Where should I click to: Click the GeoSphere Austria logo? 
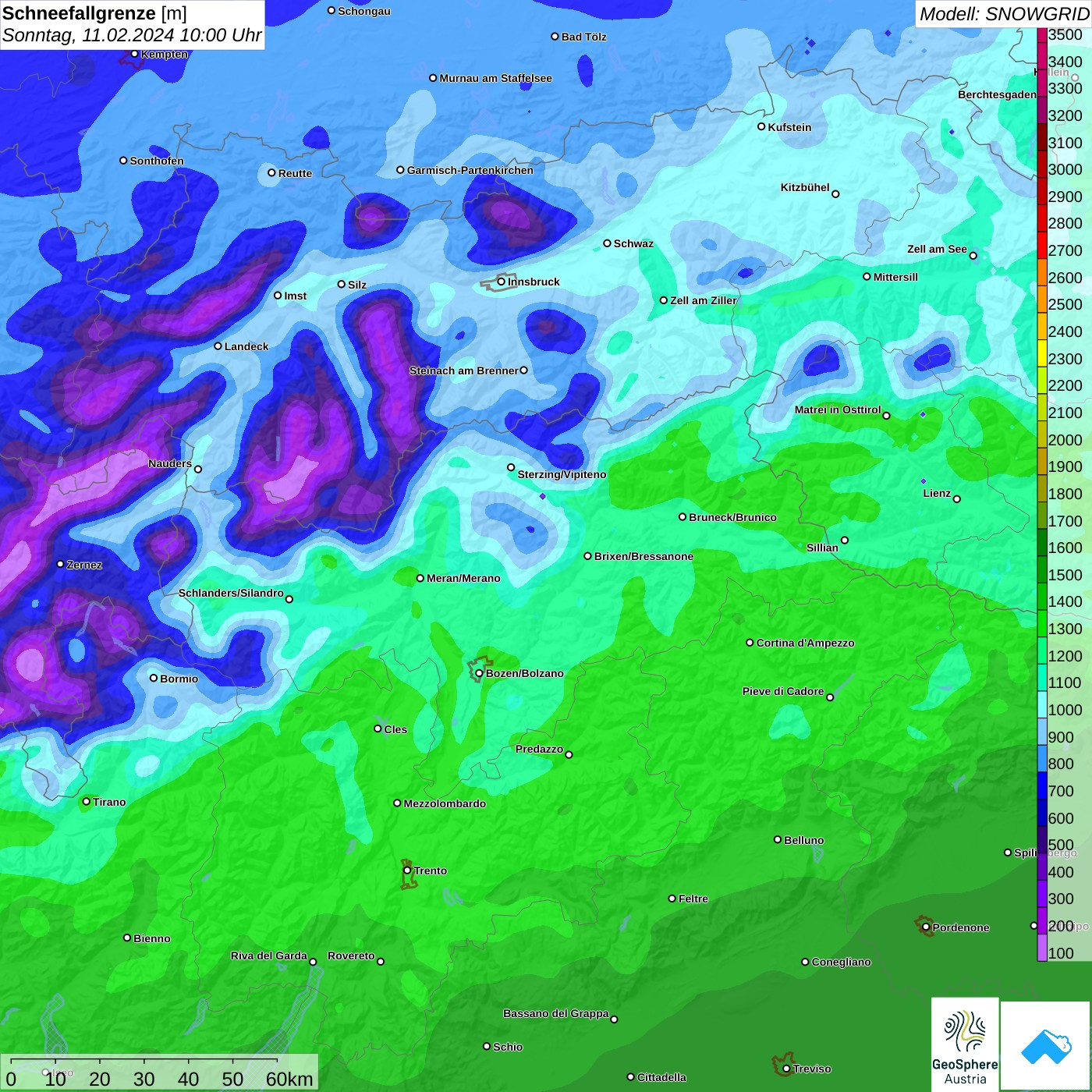click(x=965, y=1044)
